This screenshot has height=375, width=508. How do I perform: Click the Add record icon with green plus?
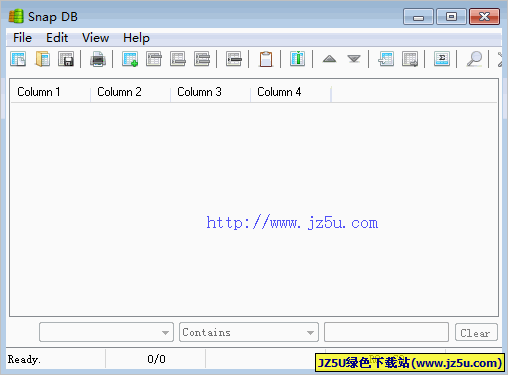[130, 59]
